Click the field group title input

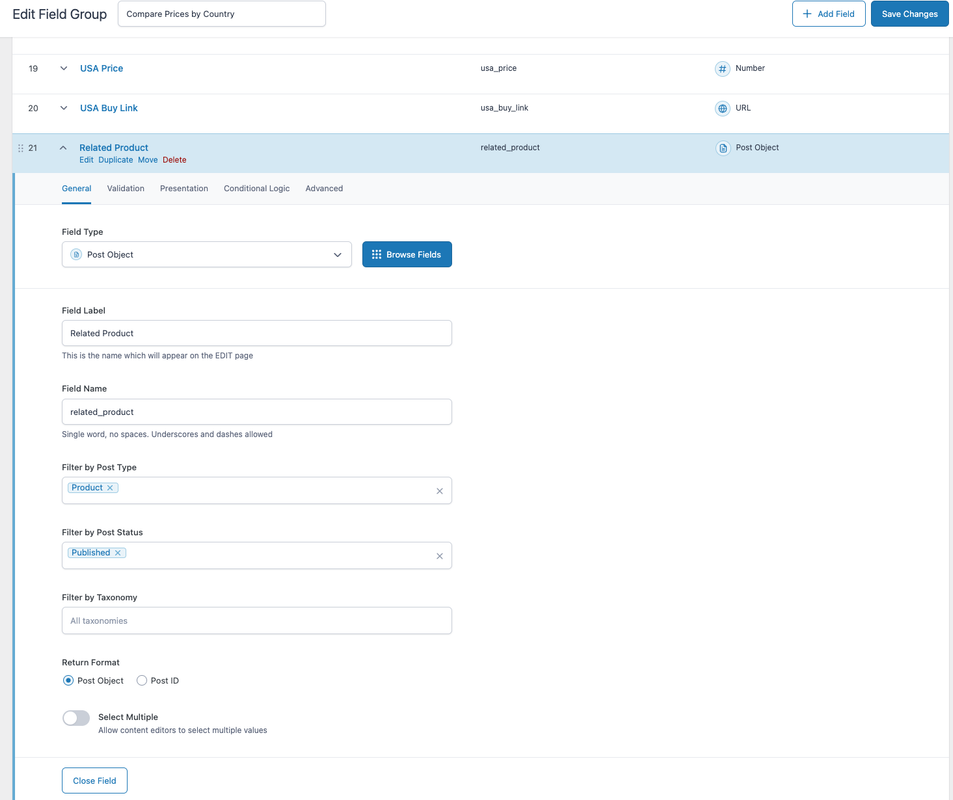pyautogui.click(x=222, y=14)
